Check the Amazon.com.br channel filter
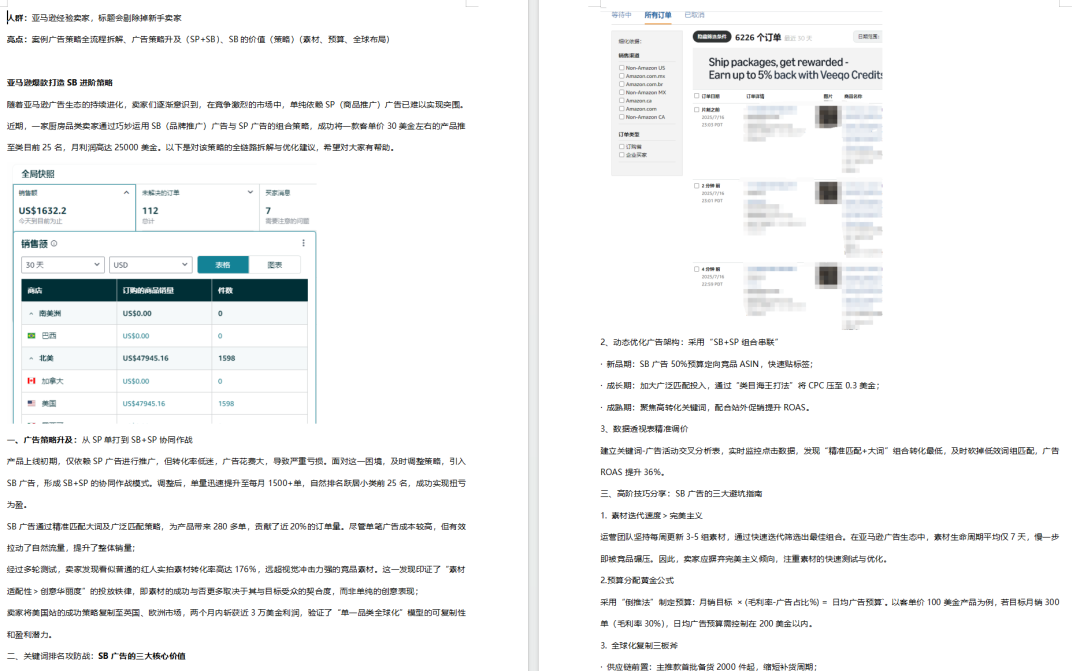This screenshot has width=1080, height=671. click(x=621, y=84)
